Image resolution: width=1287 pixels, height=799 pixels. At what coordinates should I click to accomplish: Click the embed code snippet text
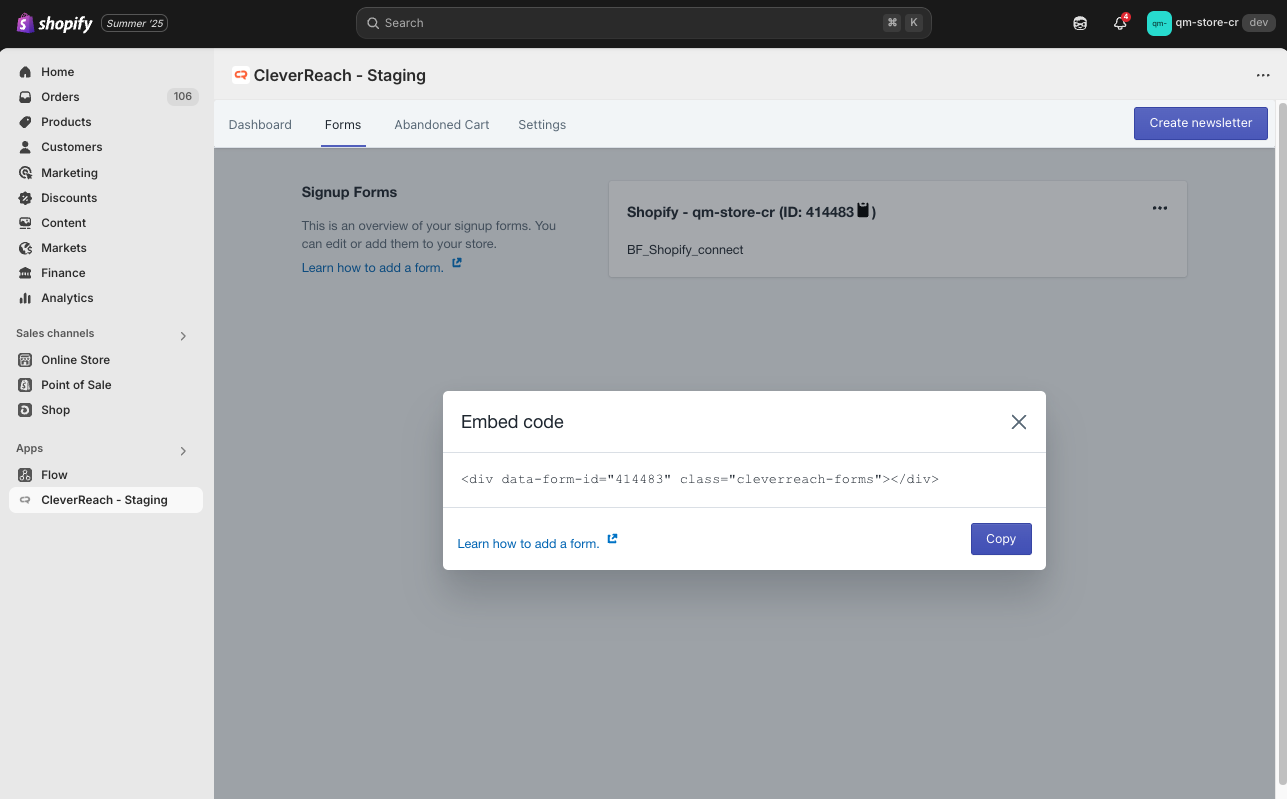(700, 479)
